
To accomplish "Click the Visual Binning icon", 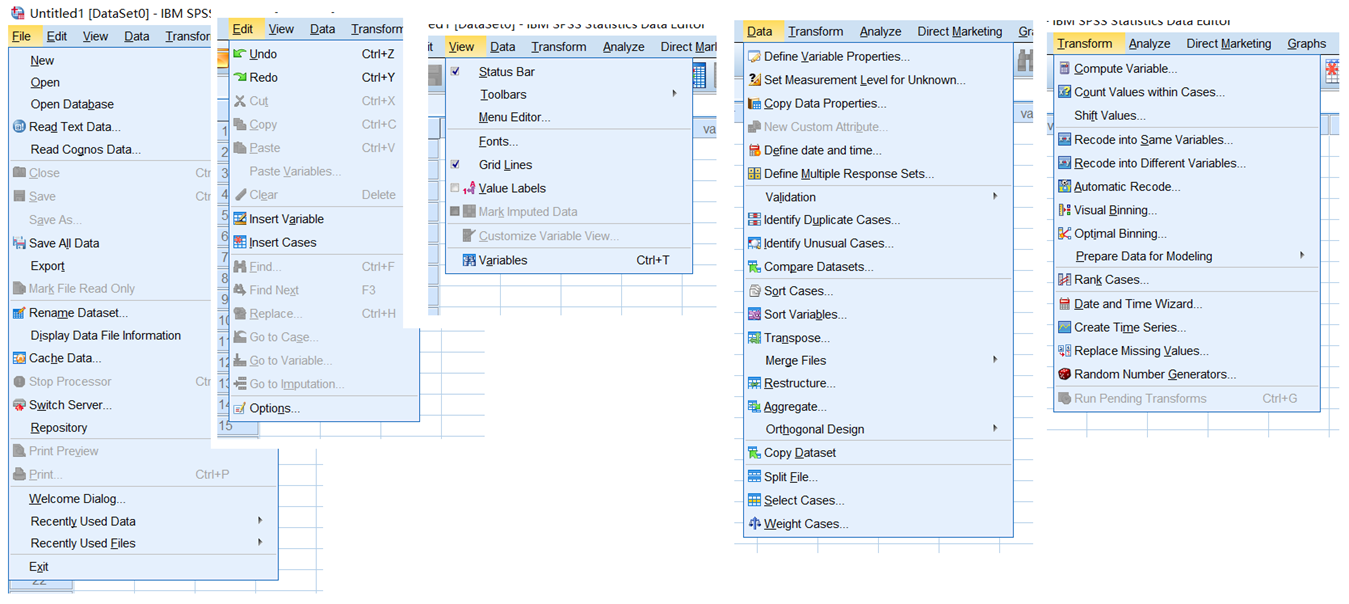I will (x=1065, y=211).
